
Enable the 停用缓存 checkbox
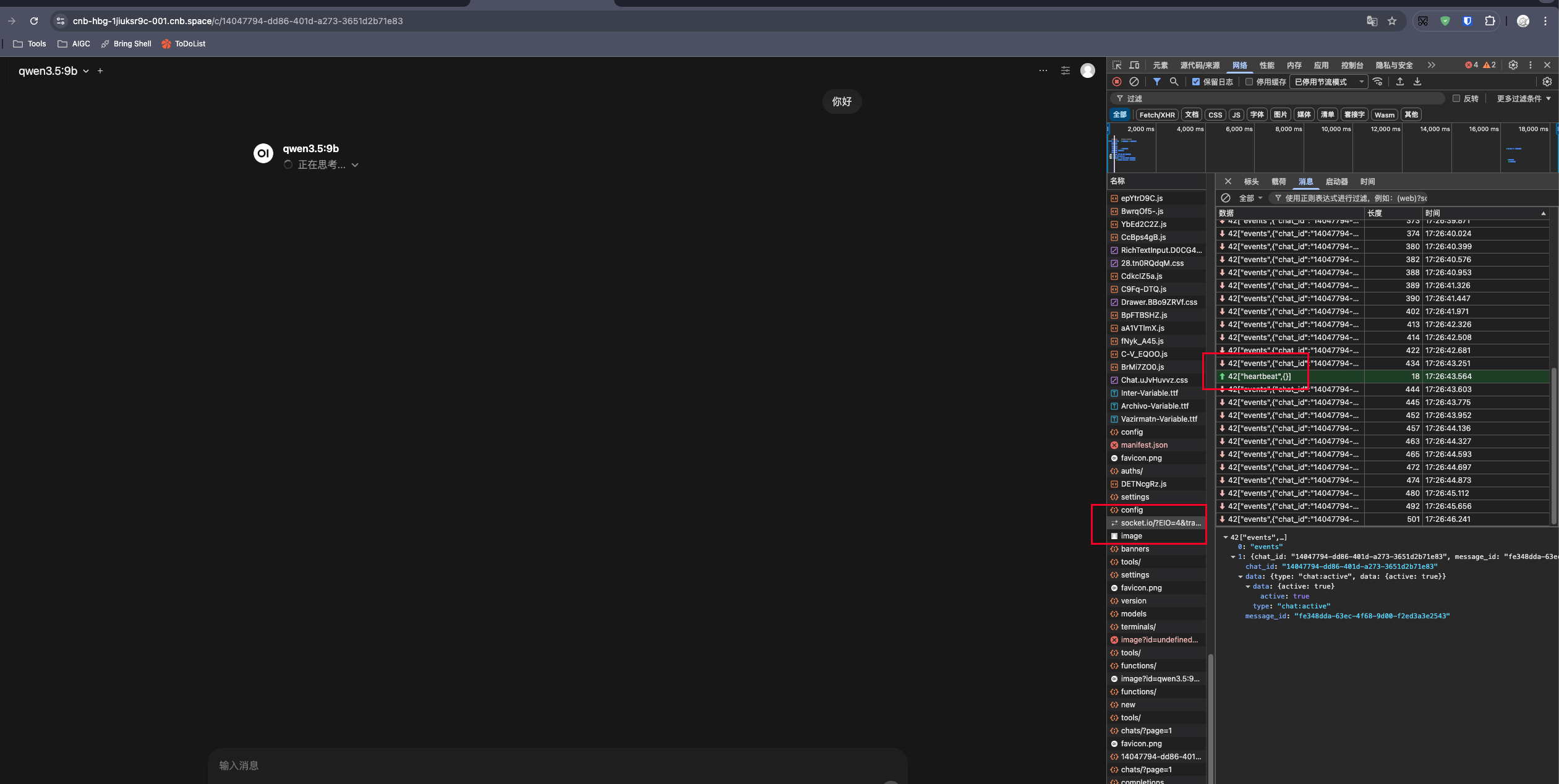pos(1249,82)
